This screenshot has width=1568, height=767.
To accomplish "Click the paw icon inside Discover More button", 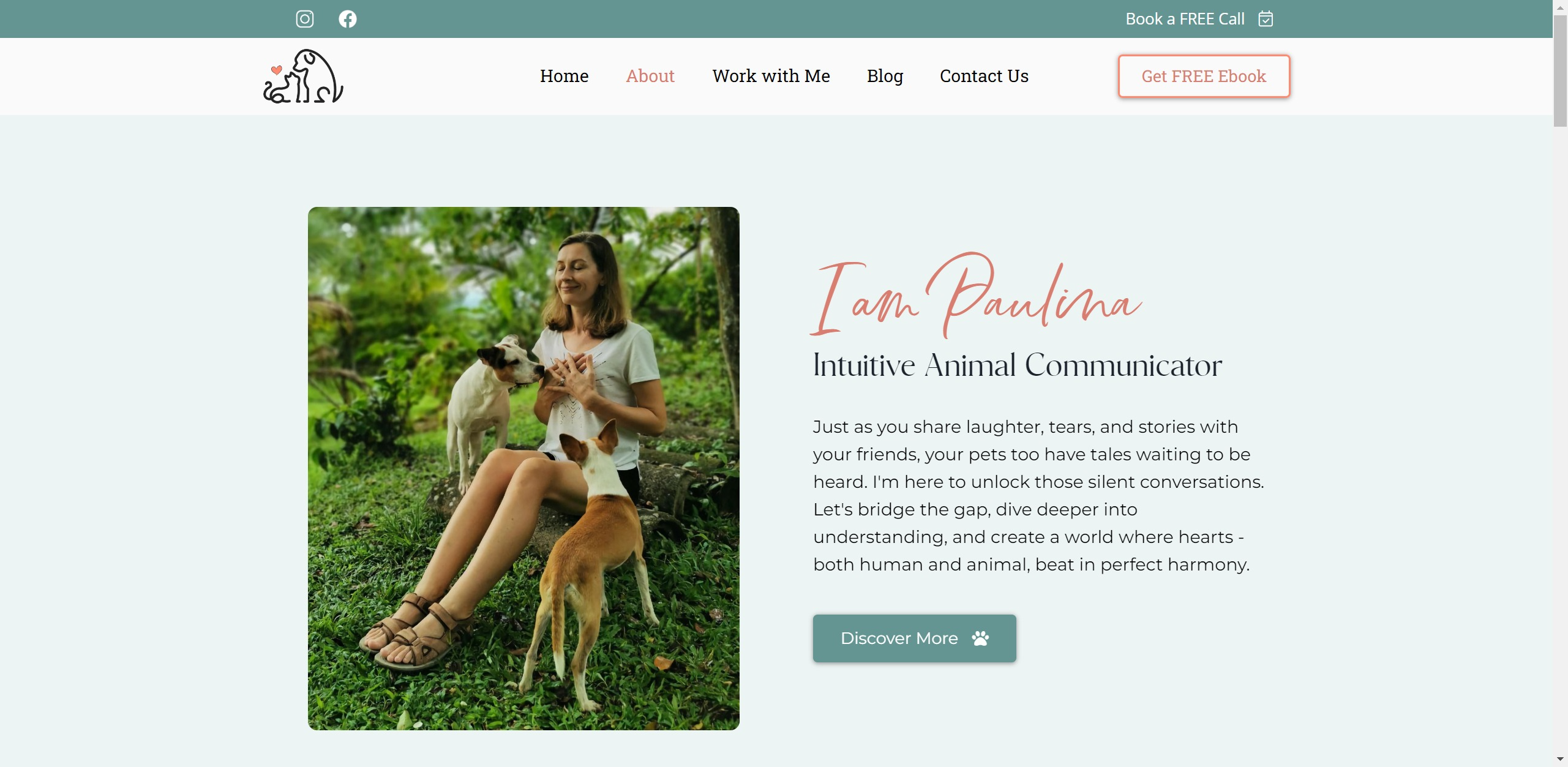I will (x=980, y=638).
